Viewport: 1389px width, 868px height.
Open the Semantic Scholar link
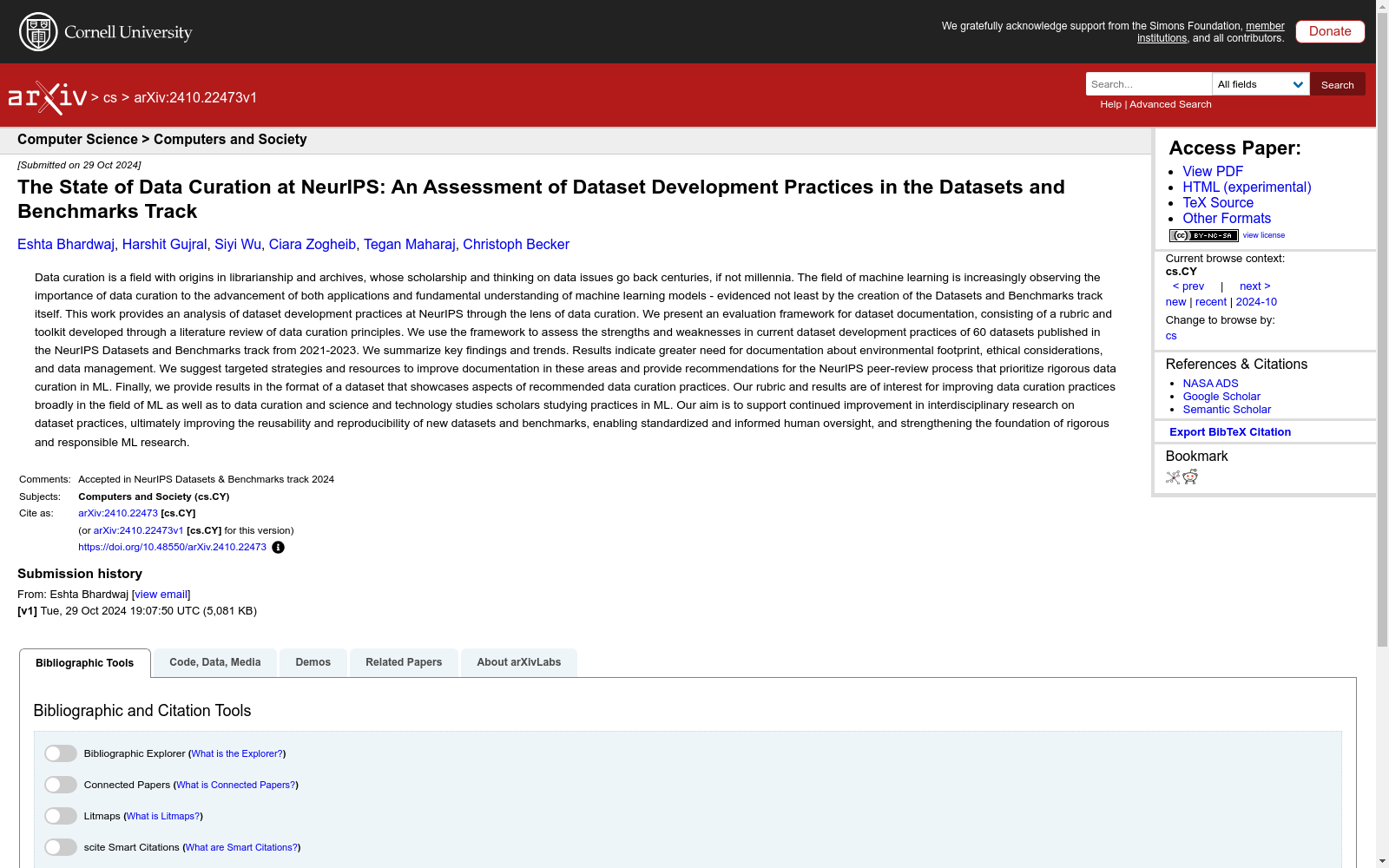click(1227, 410)
